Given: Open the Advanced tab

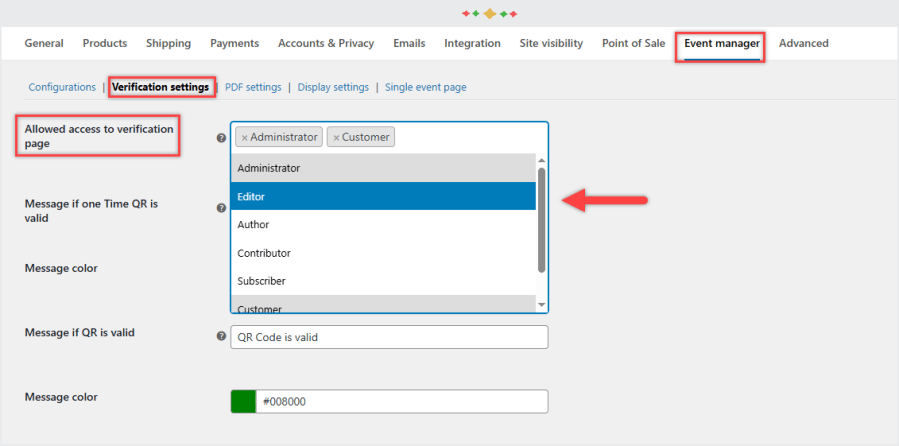Looking at the screenshot, I should click(803, 43).
